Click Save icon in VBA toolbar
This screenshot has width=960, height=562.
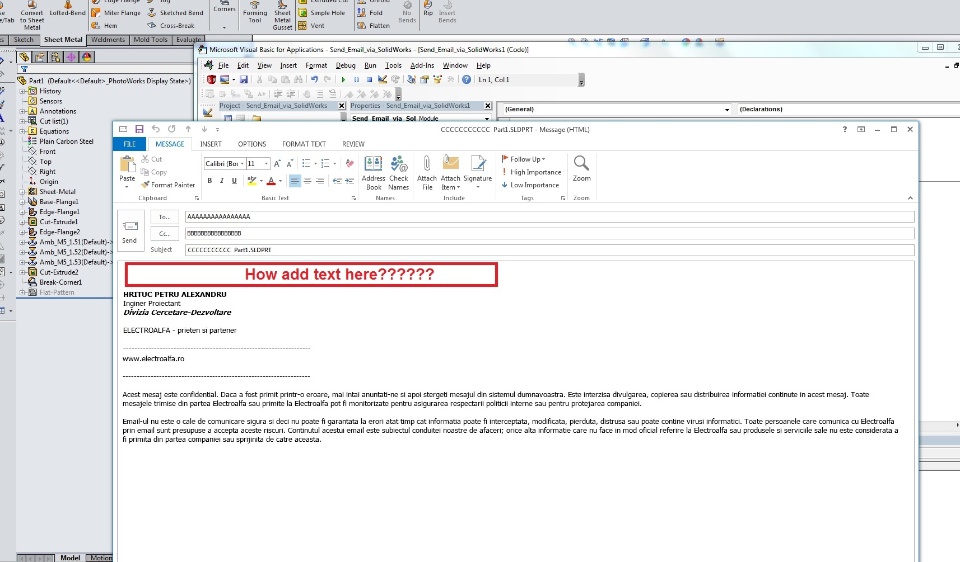tap(244, 80)
